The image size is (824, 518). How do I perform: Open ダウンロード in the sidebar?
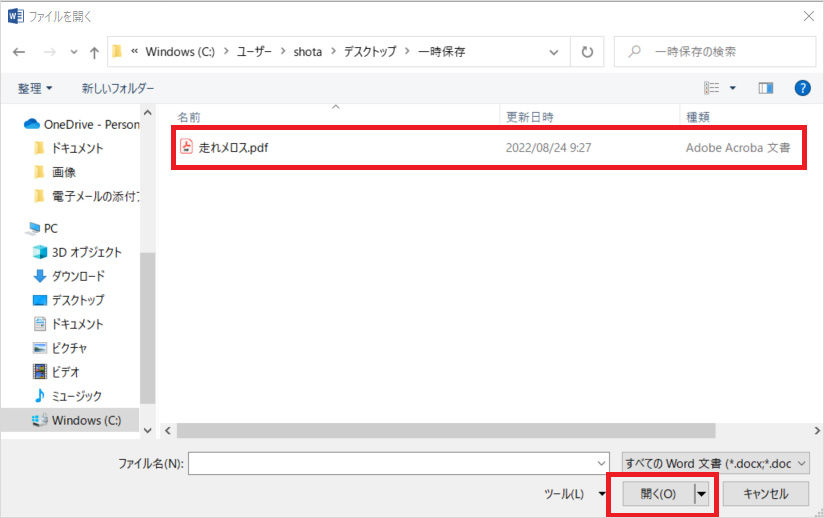69,276
